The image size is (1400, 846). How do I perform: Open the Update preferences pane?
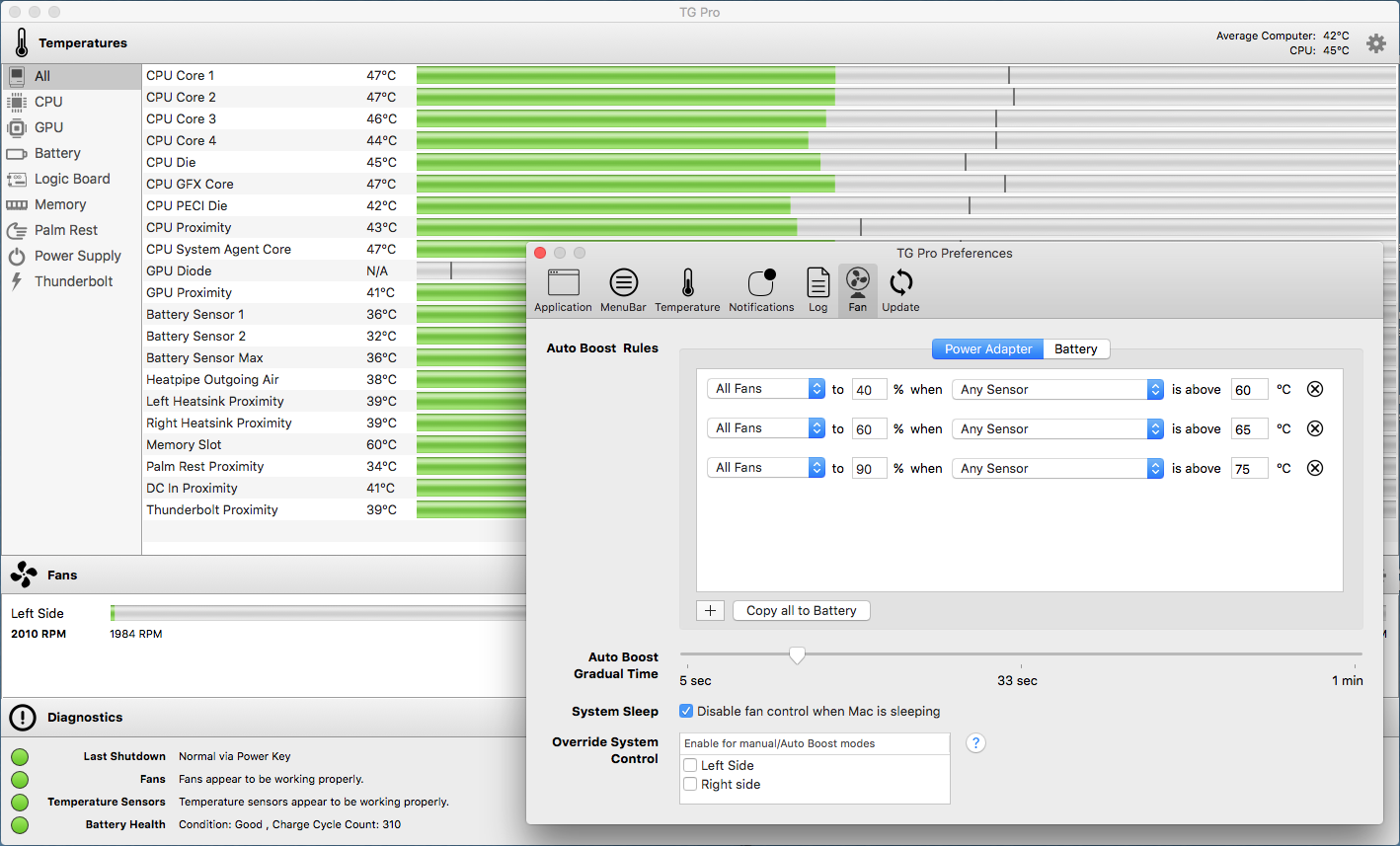tap(900, 290)
